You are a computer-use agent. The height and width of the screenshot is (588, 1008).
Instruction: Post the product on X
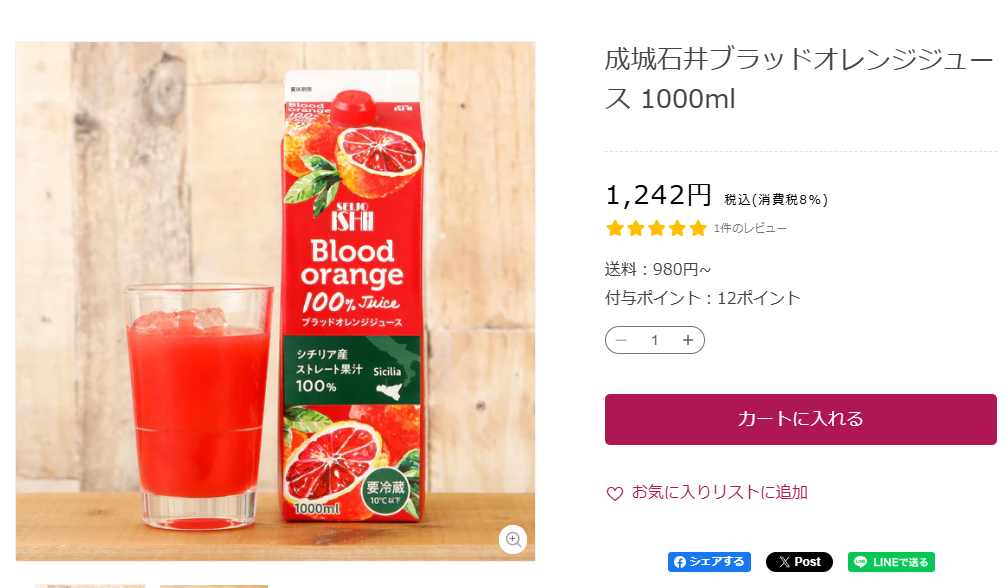coord(799,562)
